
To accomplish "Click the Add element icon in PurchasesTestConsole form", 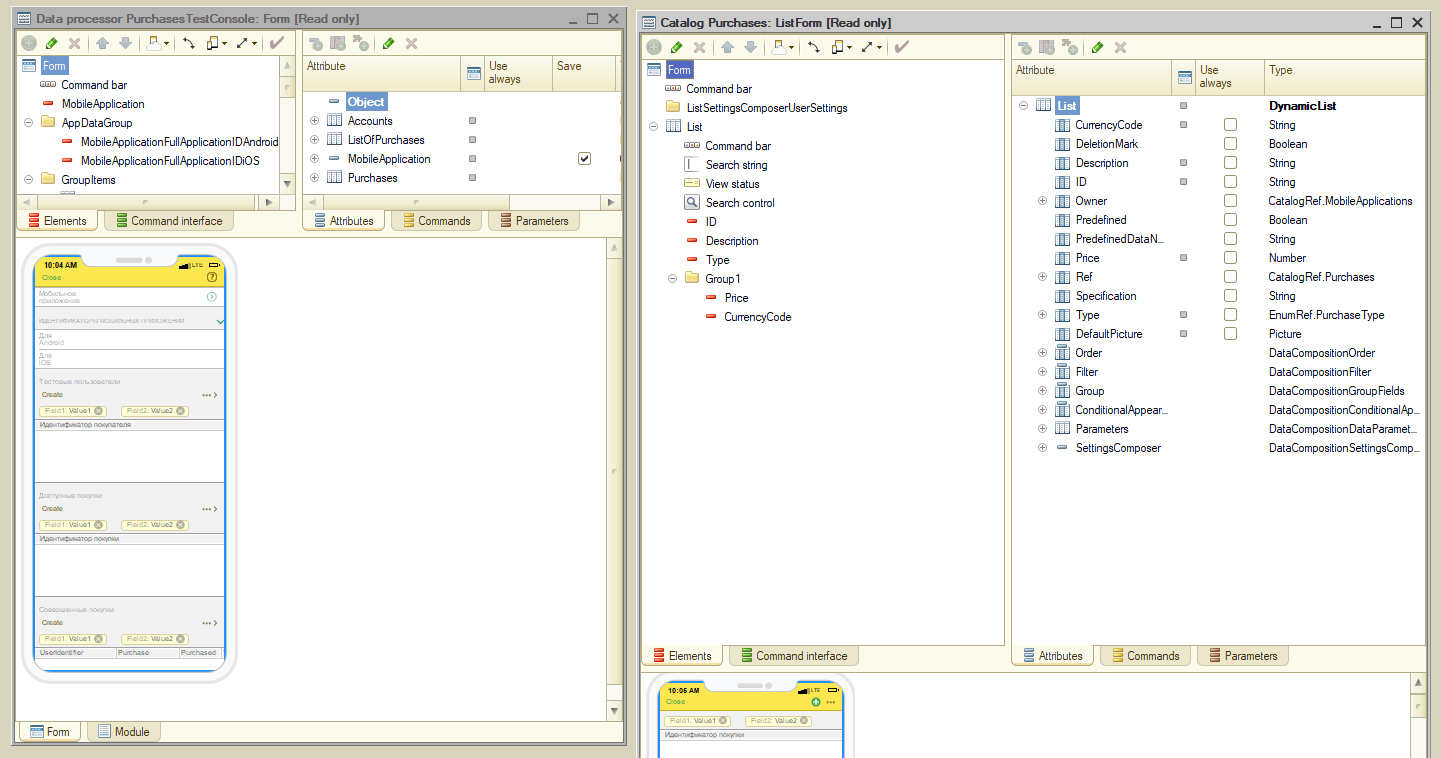I will click(29, 44).
